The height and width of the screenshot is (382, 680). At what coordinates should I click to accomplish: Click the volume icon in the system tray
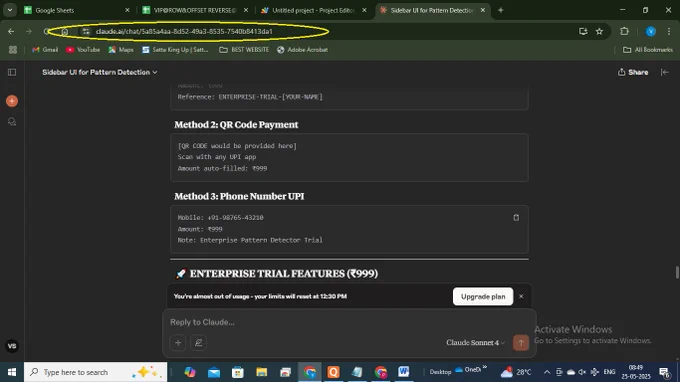click(582, 372)
